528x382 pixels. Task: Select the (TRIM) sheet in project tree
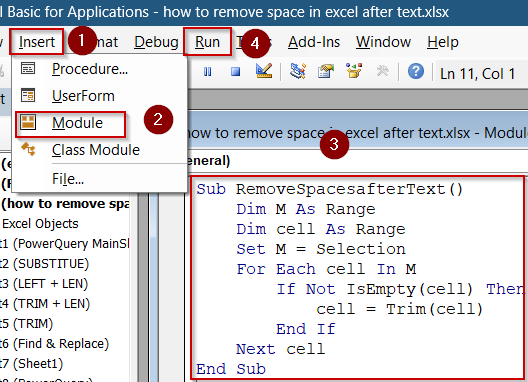(27, 324)
